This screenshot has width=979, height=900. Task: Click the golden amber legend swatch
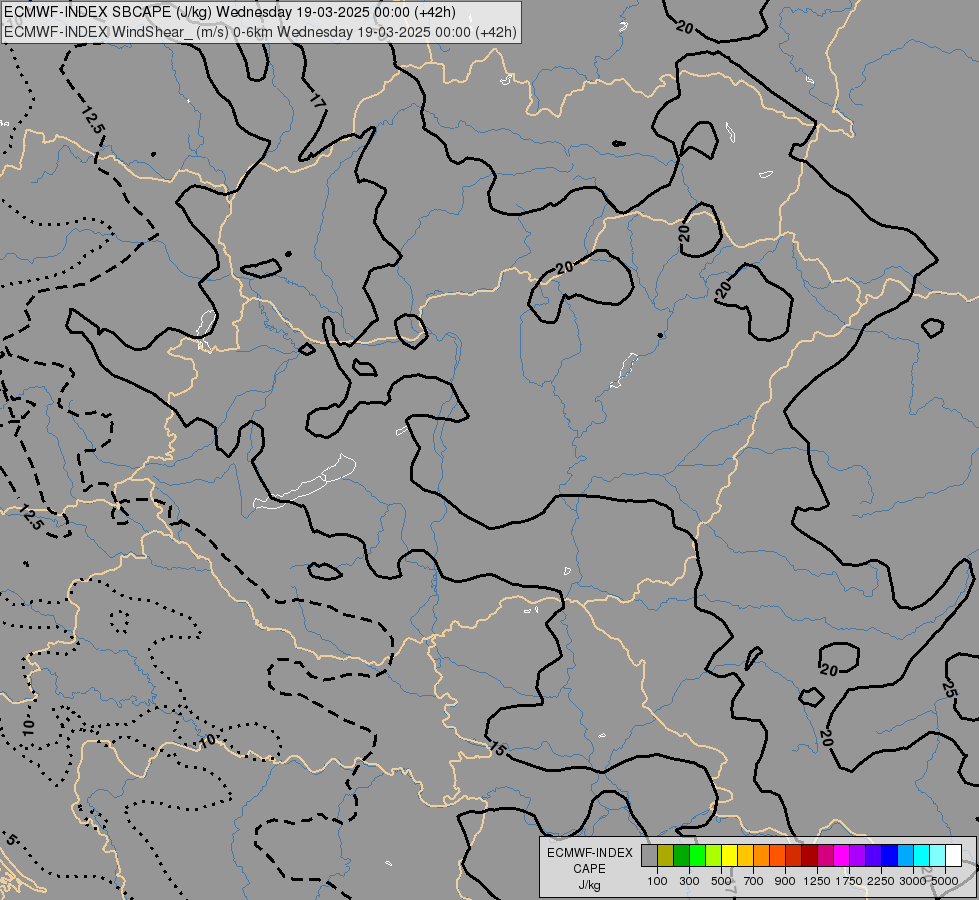coord(745,855)
